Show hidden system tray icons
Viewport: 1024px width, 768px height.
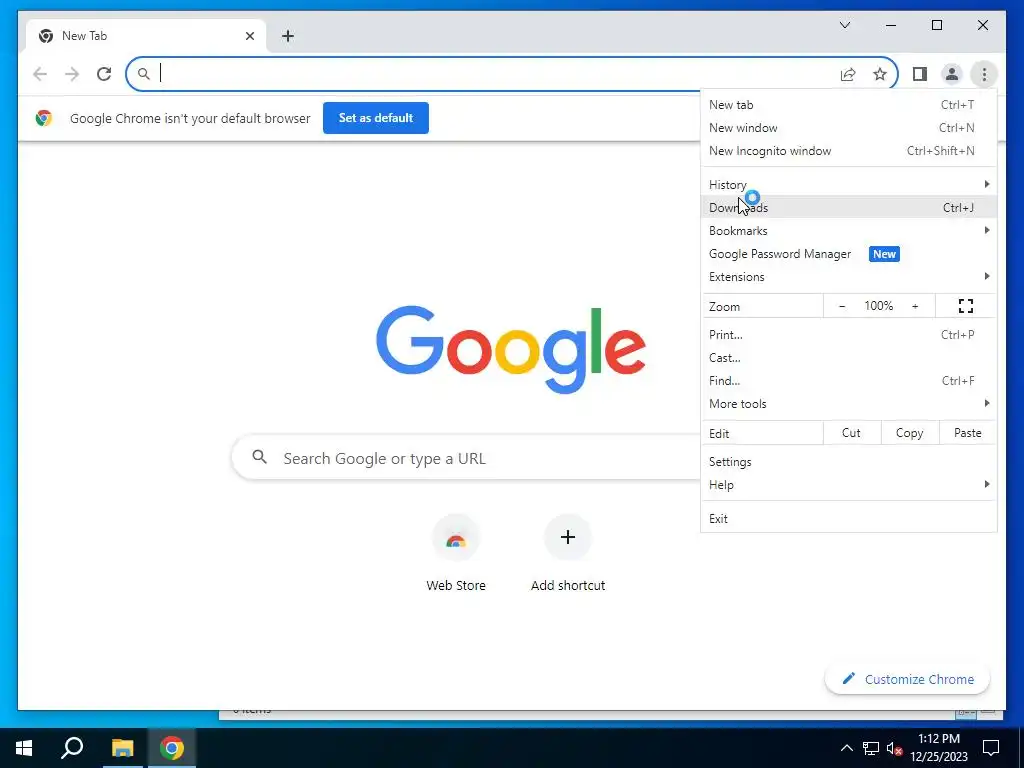pos(846,748)
